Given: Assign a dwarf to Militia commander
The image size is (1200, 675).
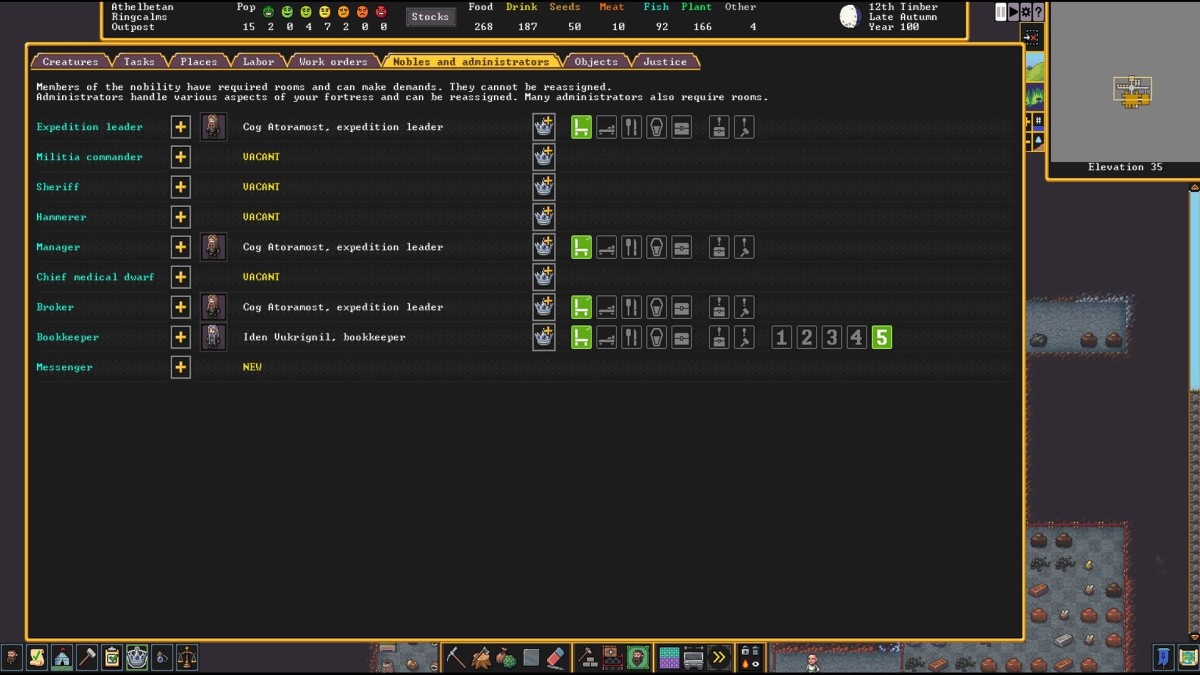Looking at the screenshot, I should [x=180, y=157].
